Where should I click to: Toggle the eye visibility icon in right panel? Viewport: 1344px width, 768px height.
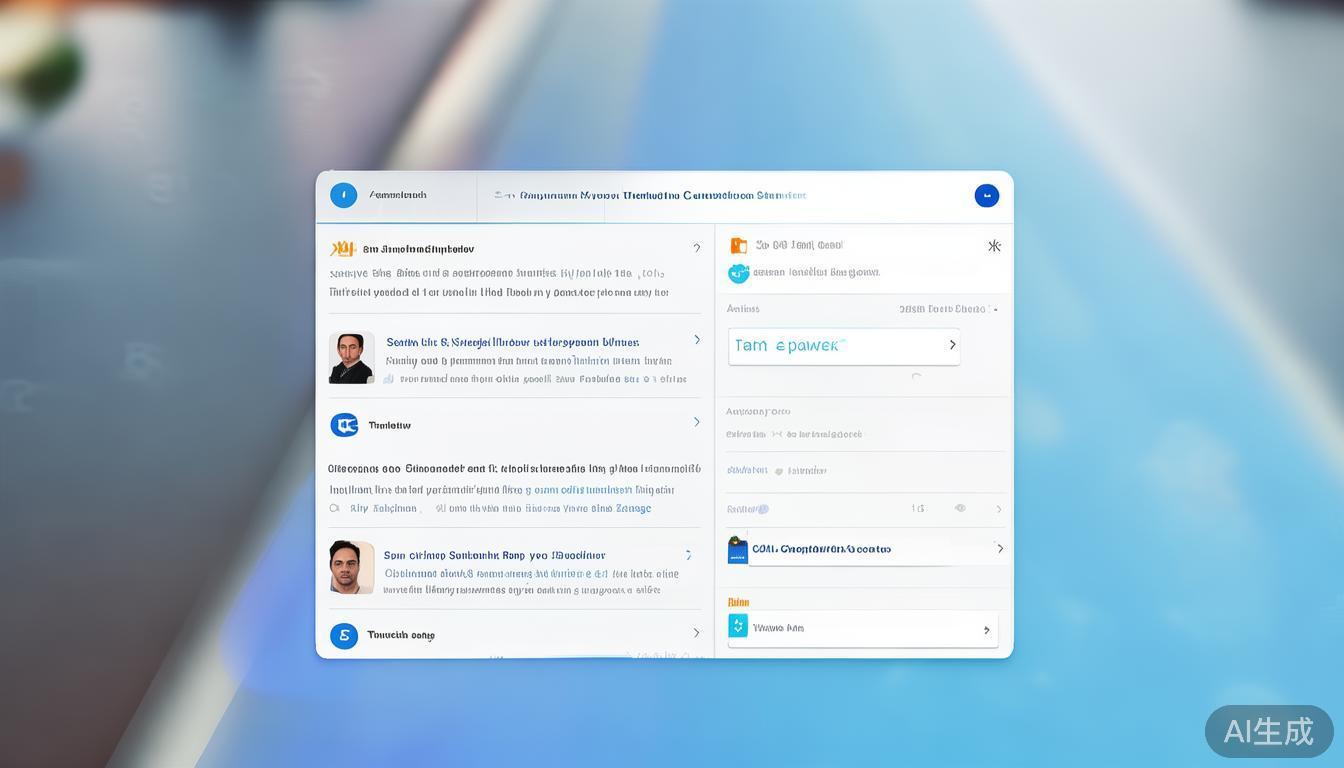point(960,508)
